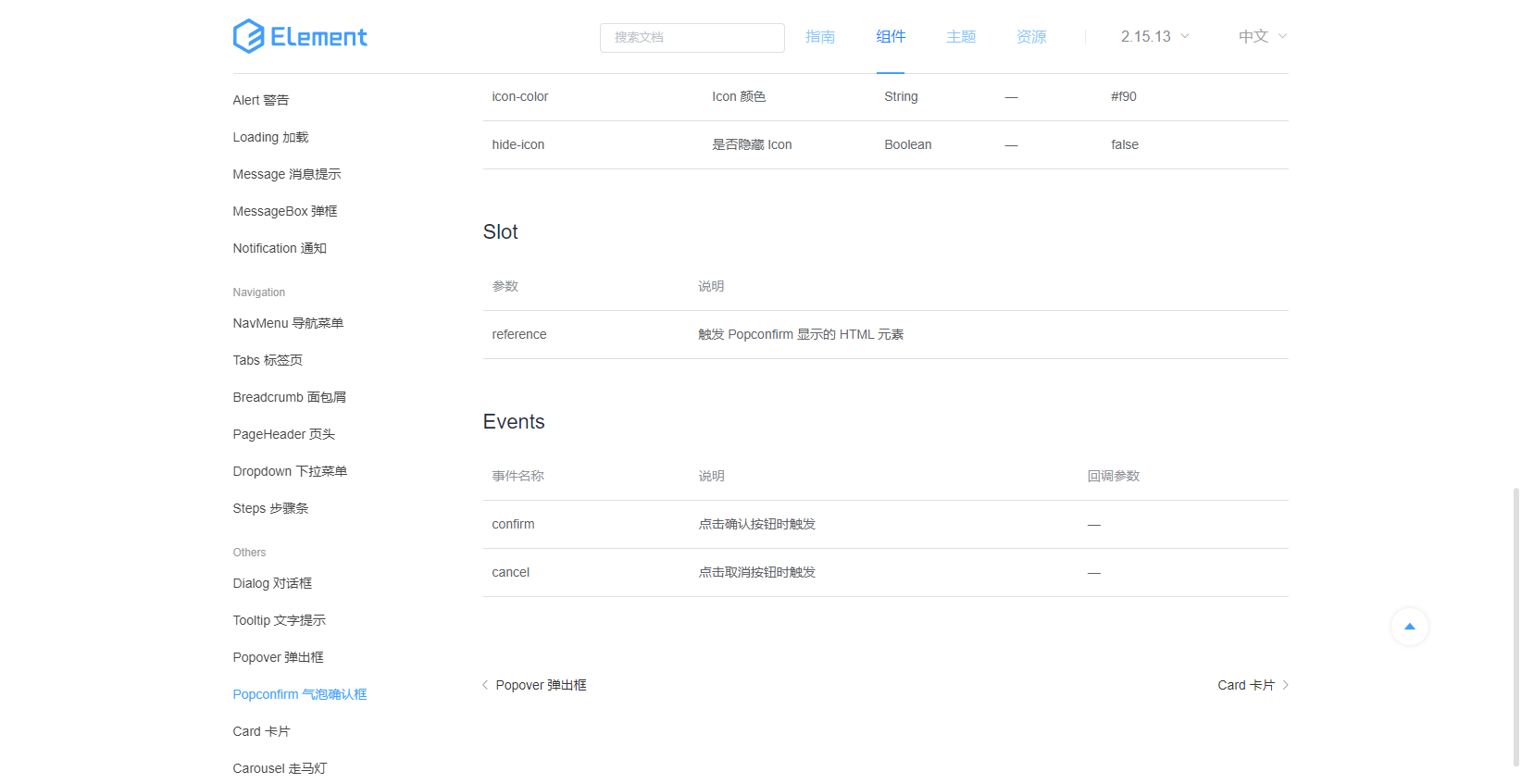
Task: Select Dropdown 下拉菜单 in sidebar
Action: [290, 471]
